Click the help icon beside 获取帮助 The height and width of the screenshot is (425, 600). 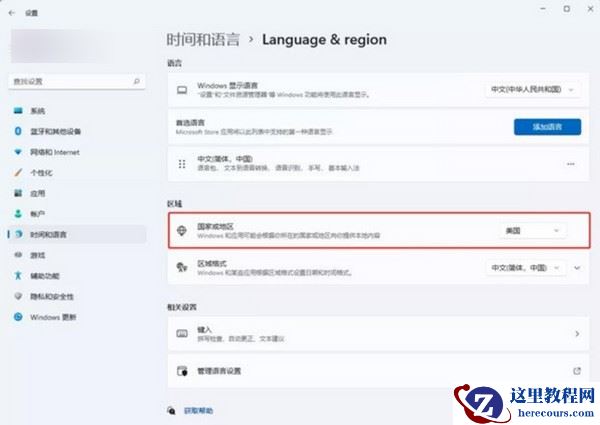tap(171, 411)
